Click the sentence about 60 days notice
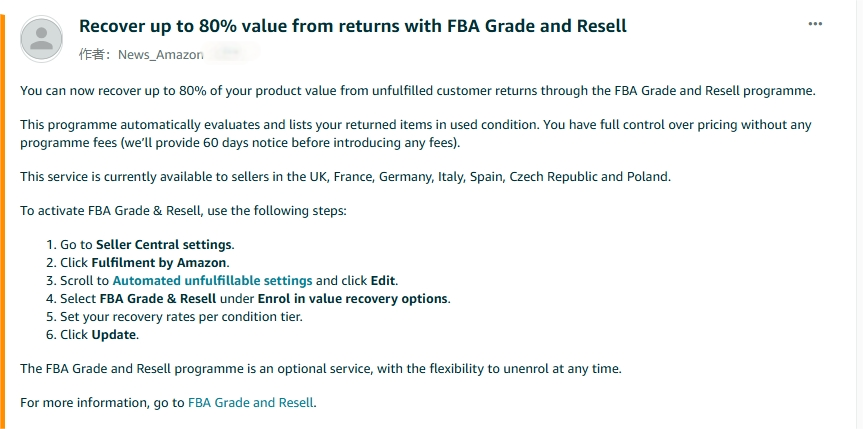Image resolution: width=863 pixels, height=429 pixels. (239, 143)
